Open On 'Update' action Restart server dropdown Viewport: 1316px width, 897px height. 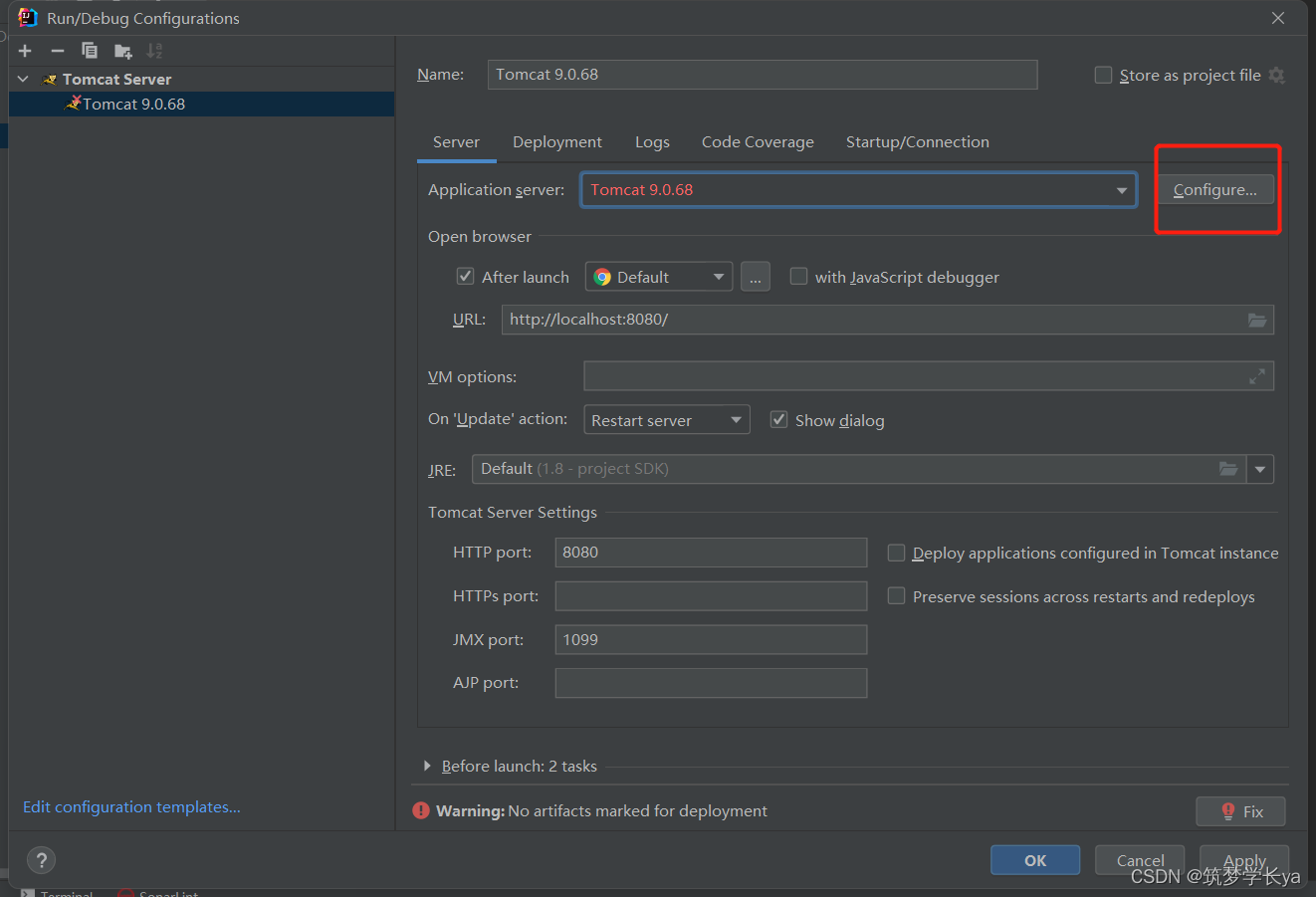666,420
